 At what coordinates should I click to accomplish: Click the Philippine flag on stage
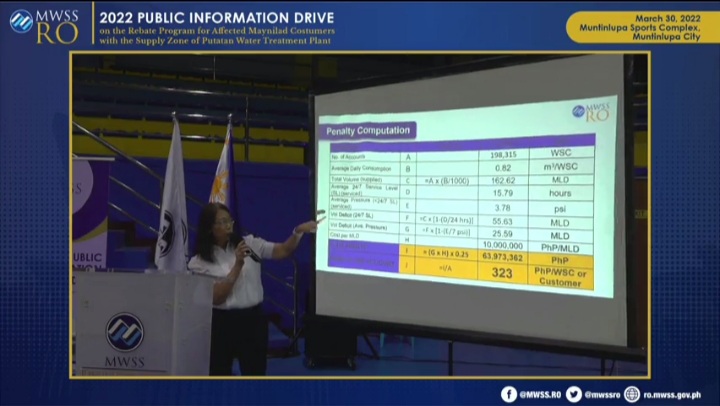click(223, 175)
